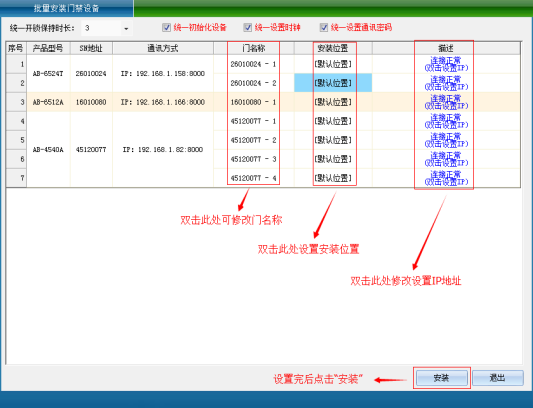Click the SN地址 column header
This screenshot has width=533, height=408.
point(91,48)
